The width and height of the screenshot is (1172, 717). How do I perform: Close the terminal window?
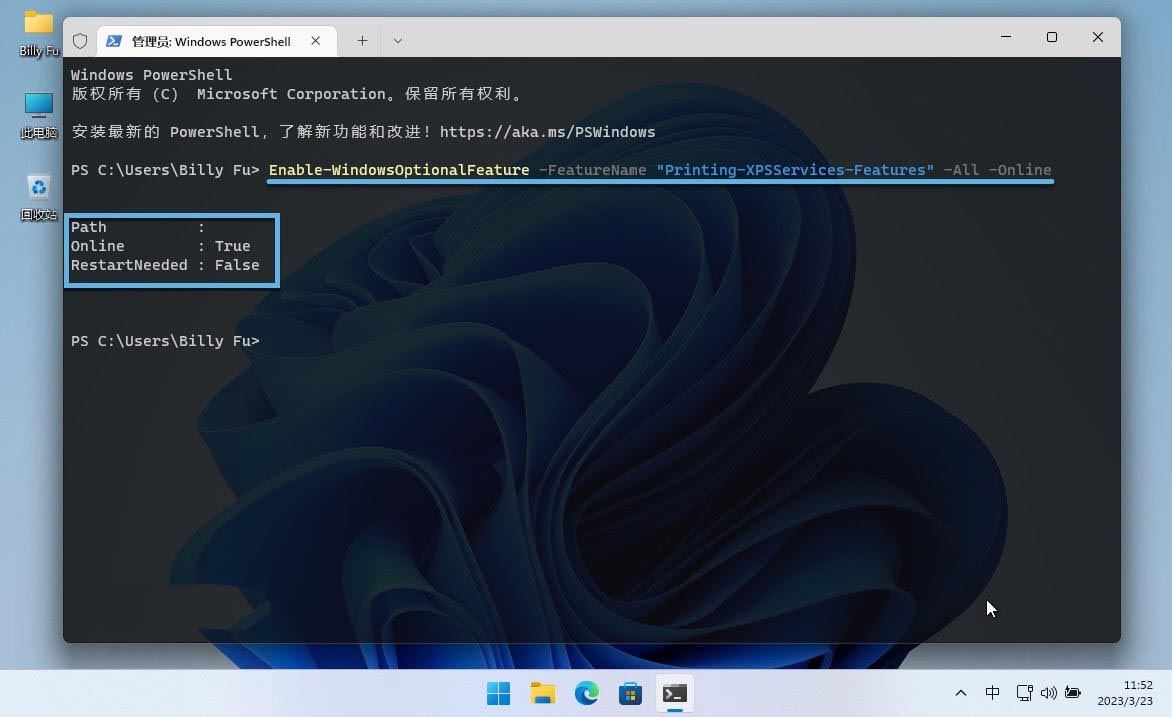1097,37
